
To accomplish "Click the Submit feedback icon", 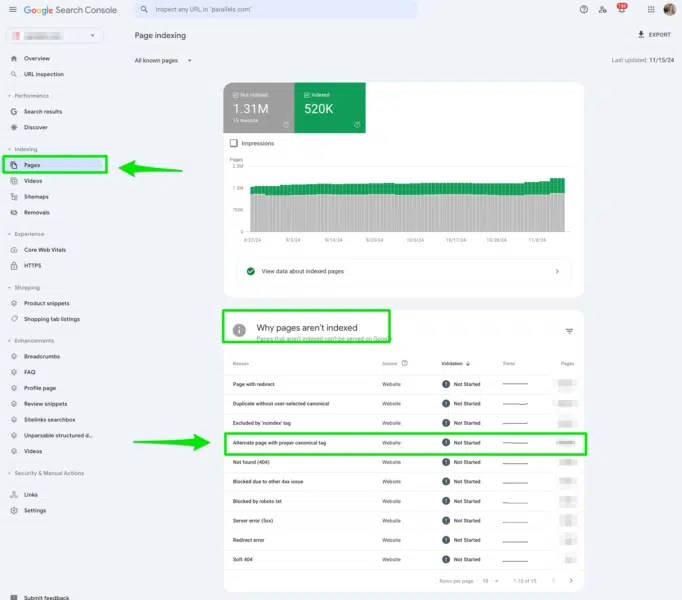I will click(14, 597).
